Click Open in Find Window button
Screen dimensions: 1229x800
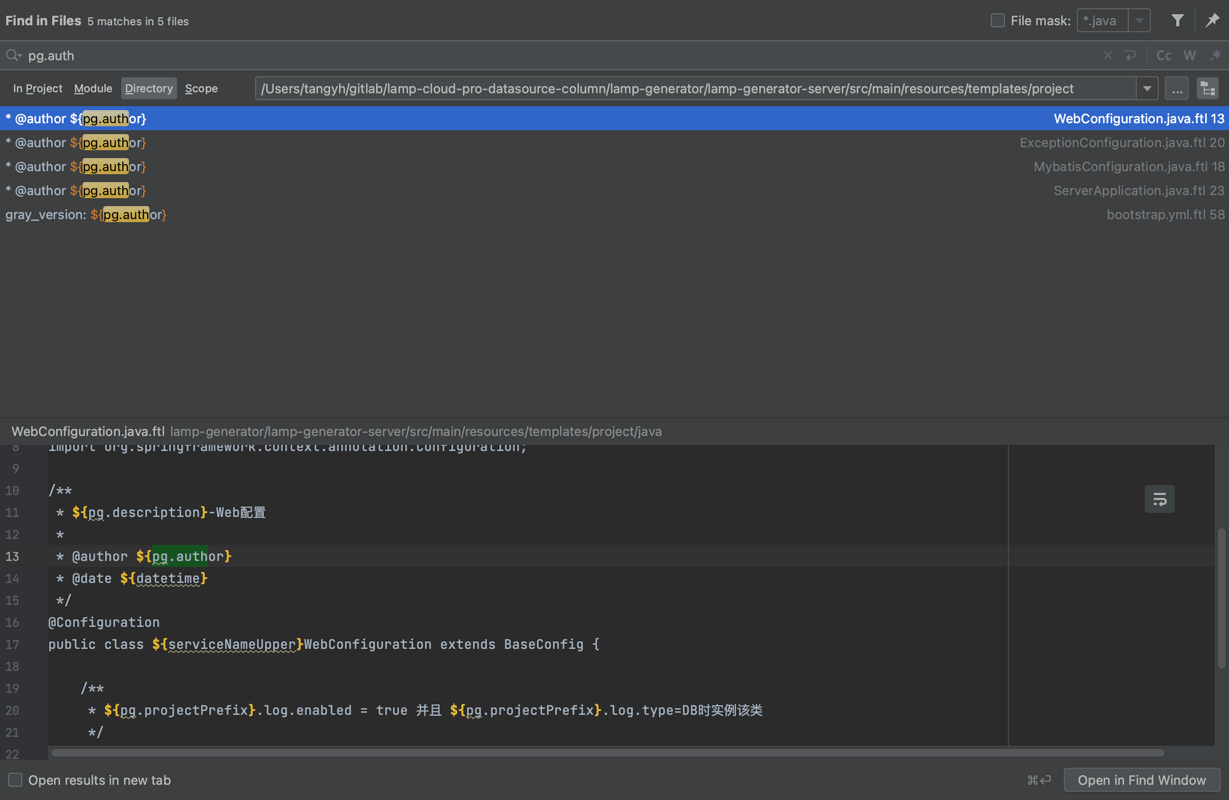1141,780
